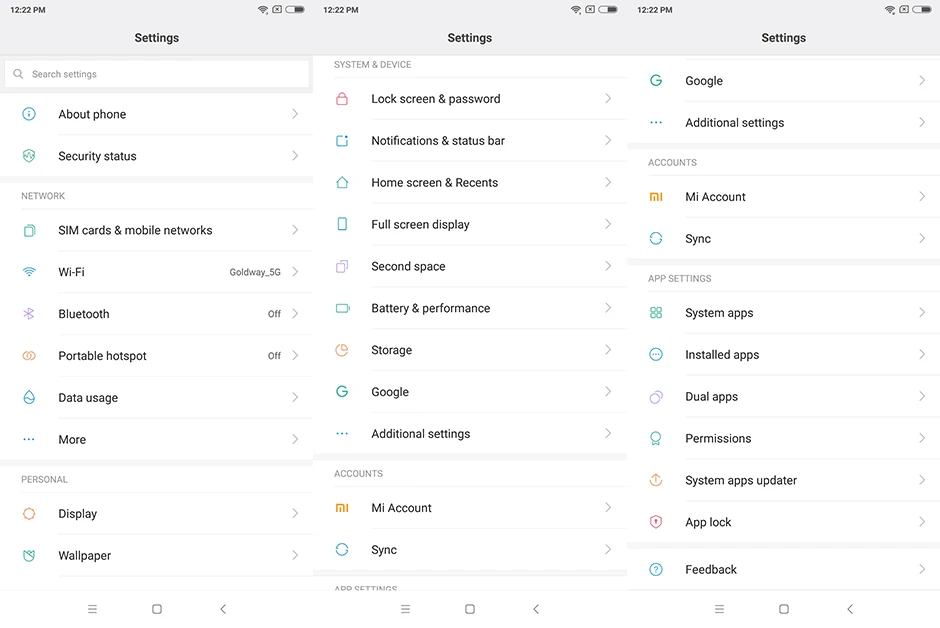Tap the Security status shield icon

29,156
